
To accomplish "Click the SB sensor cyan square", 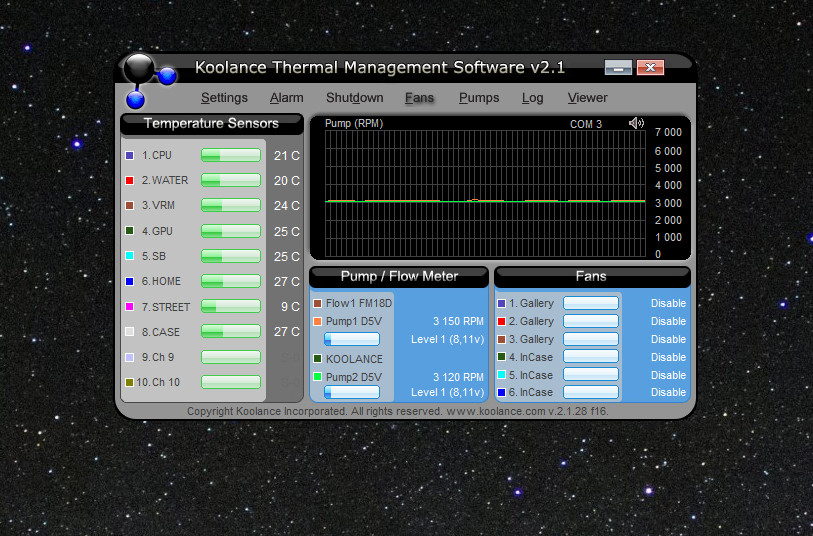I will (130, 256).
